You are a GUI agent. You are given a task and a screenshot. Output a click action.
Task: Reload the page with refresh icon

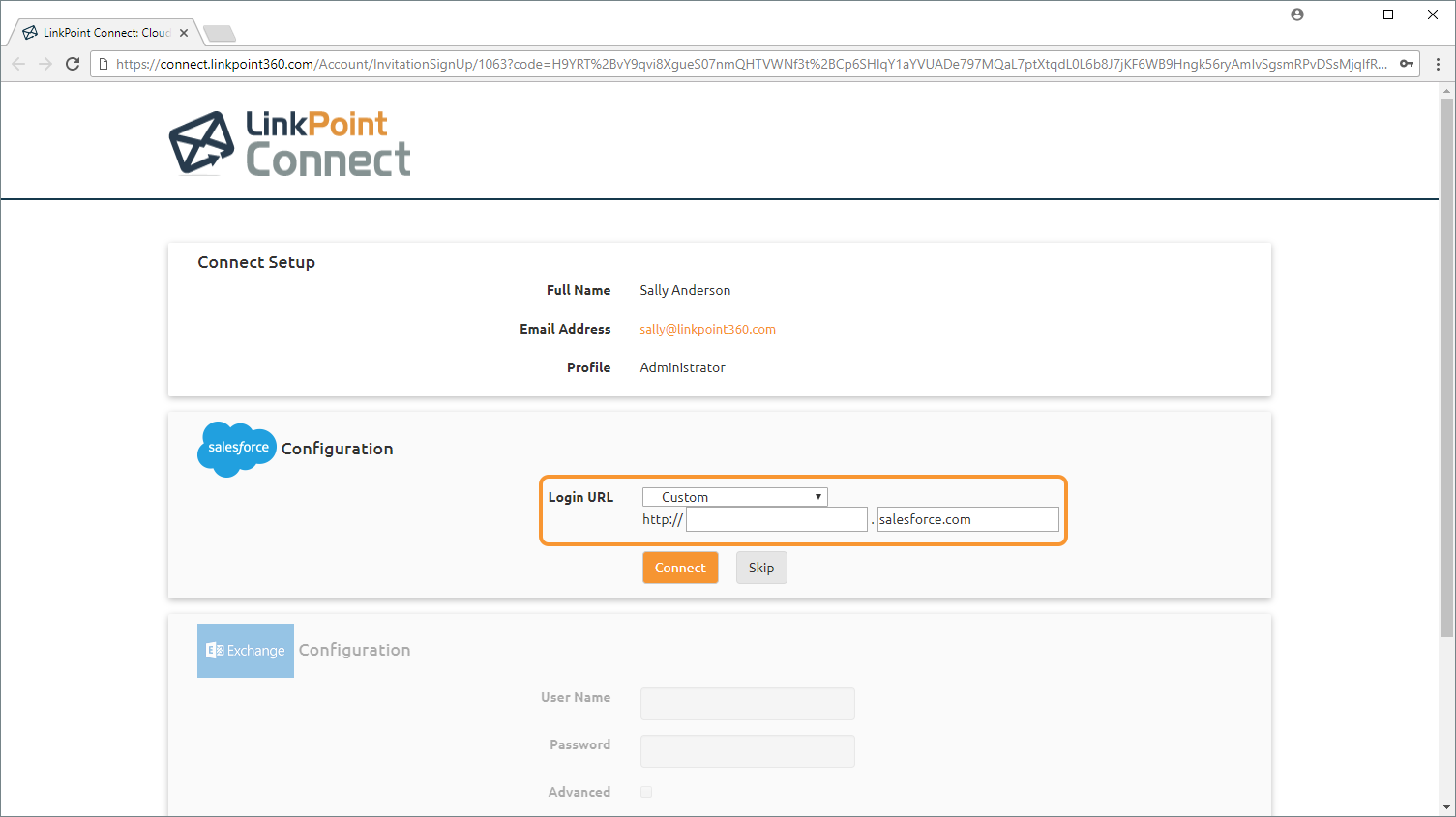[73, 64]
